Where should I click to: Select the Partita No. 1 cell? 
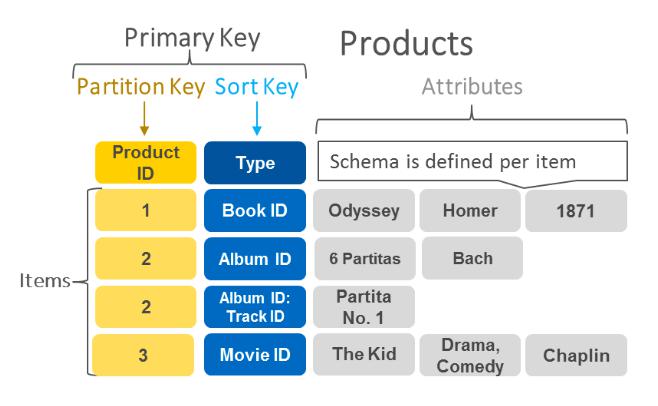[x=364, y=307]
